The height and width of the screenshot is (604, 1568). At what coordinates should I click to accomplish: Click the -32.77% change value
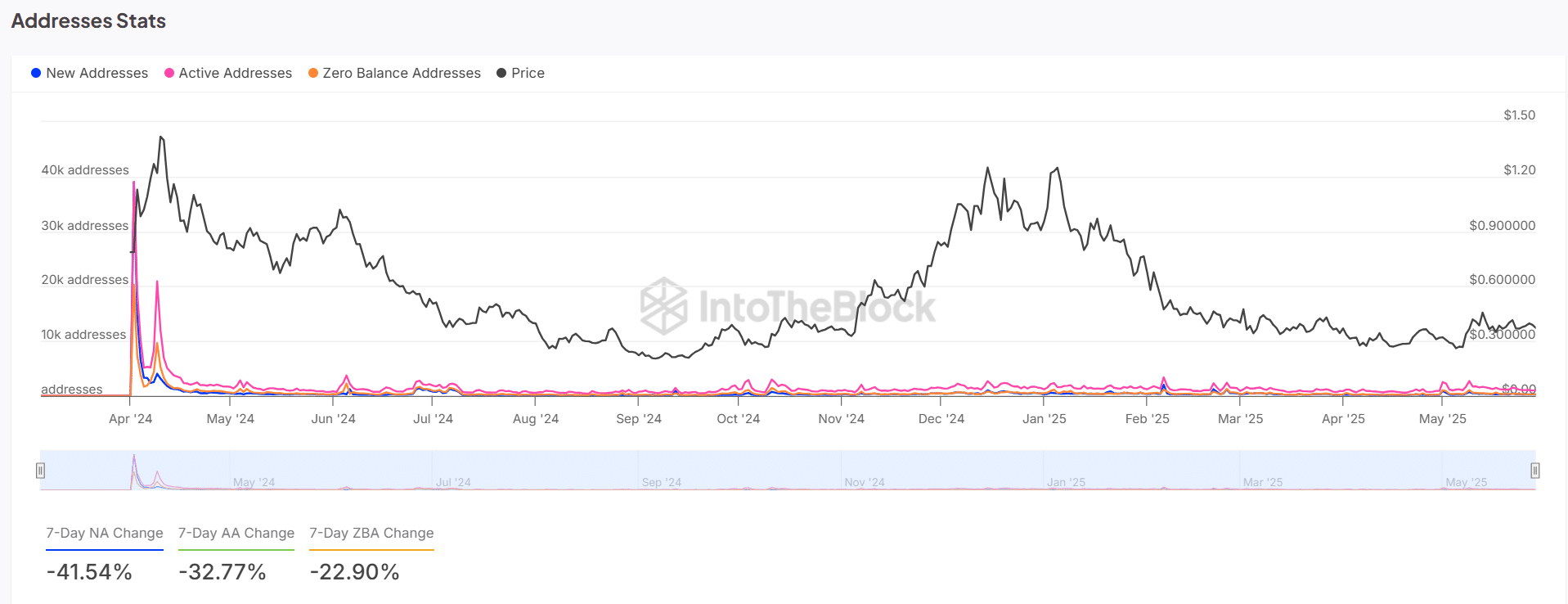(x=222, y=571)
